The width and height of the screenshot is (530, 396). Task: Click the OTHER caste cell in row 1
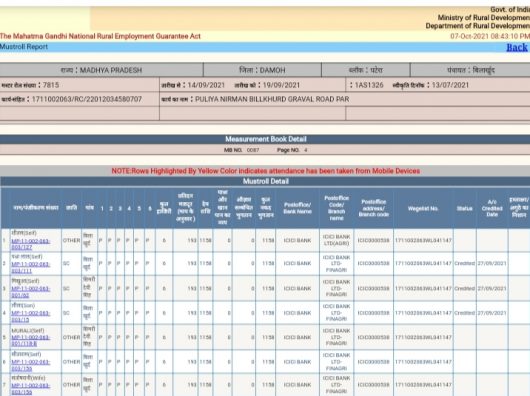click(71, 240)
